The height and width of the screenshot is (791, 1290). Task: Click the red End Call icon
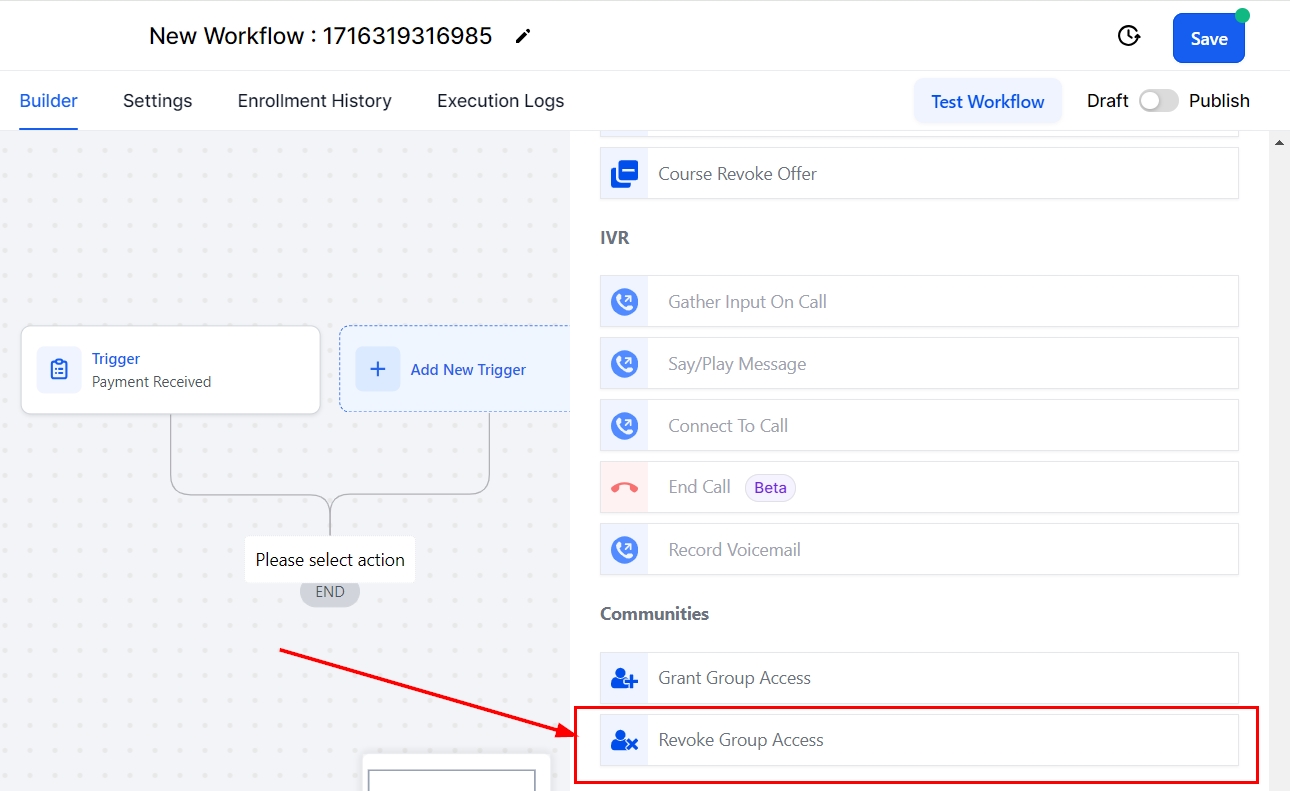click(x=624, y=488)
